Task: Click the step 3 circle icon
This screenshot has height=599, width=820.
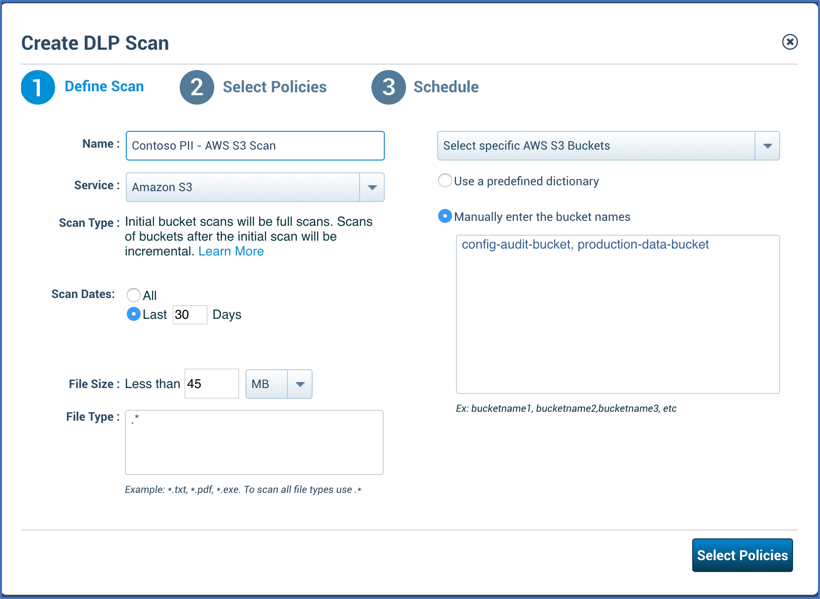Action: click(x=389, y=87)
